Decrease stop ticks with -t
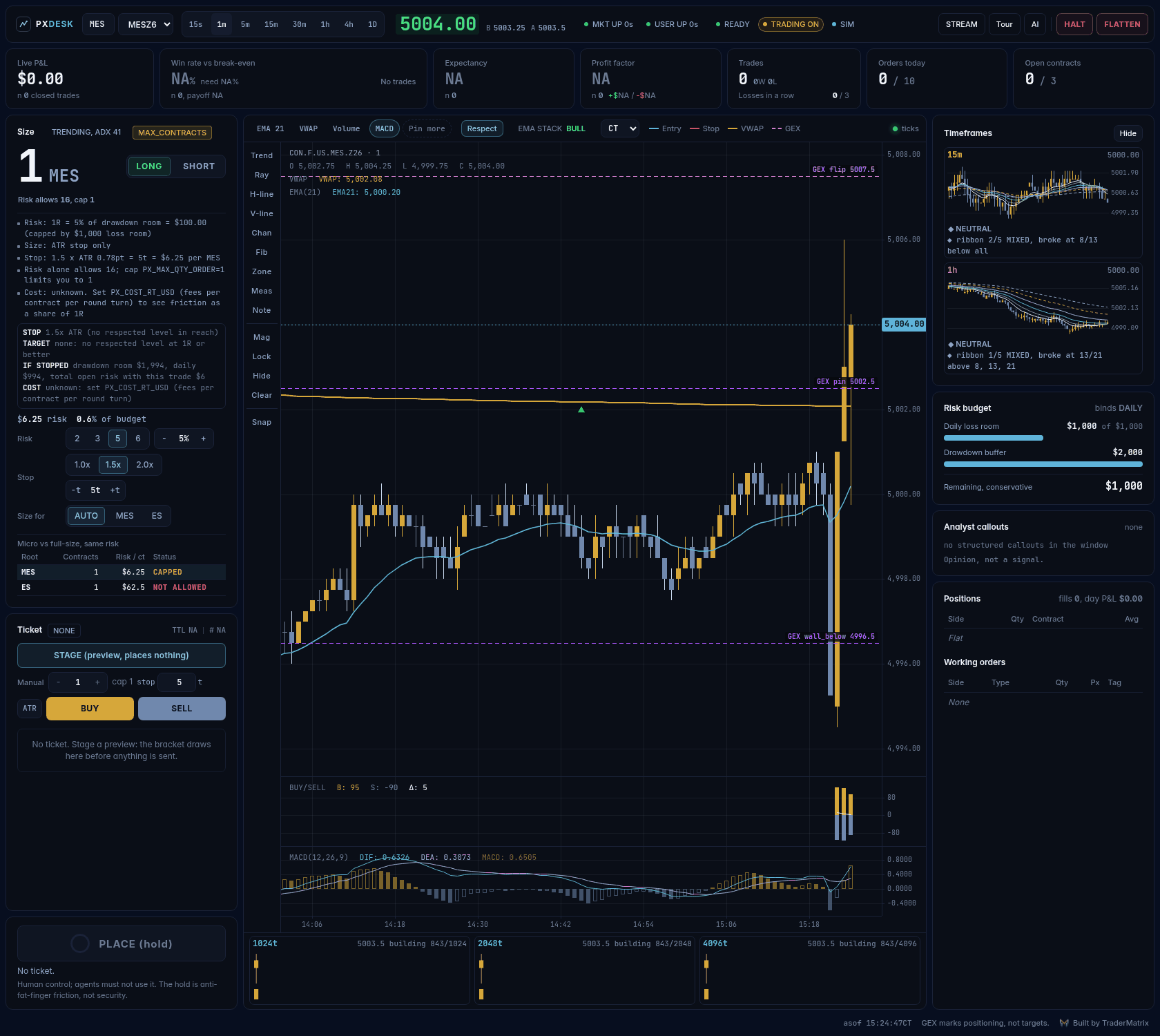 76,490
